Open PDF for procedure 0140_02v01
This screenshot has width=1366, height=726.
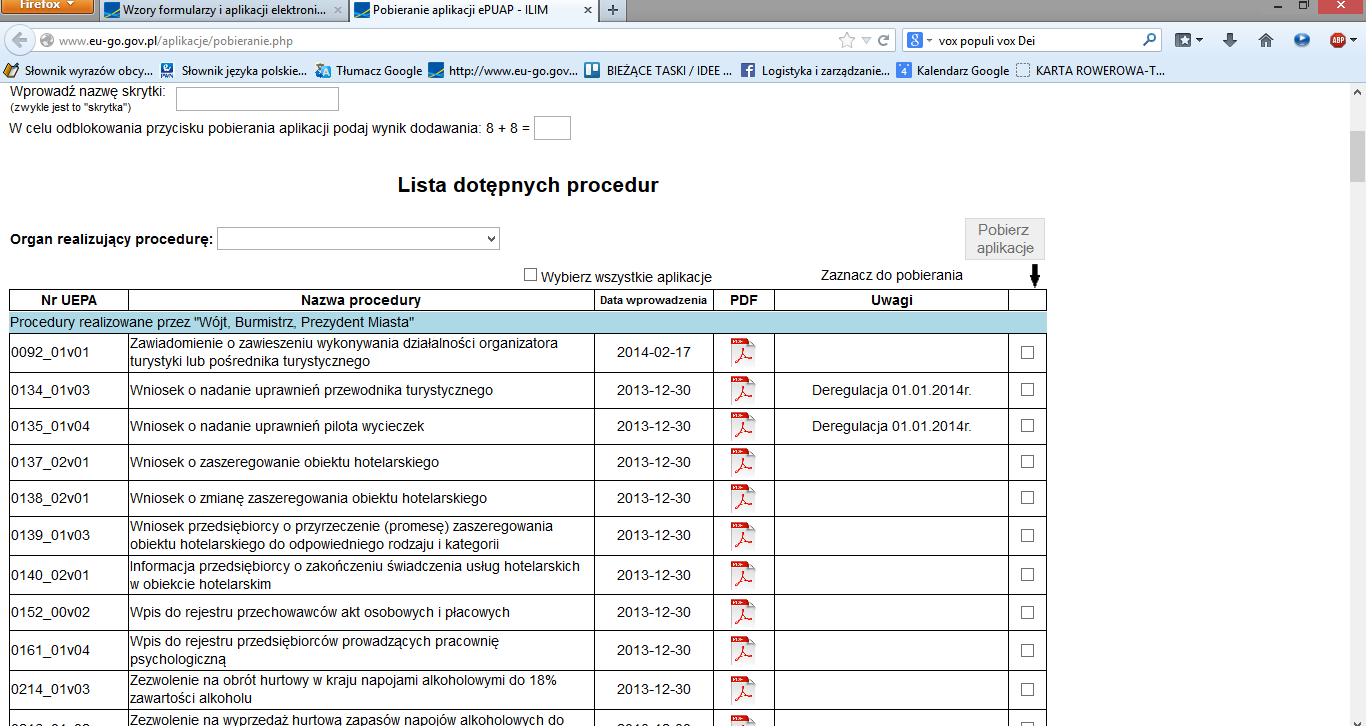[743, 576]
